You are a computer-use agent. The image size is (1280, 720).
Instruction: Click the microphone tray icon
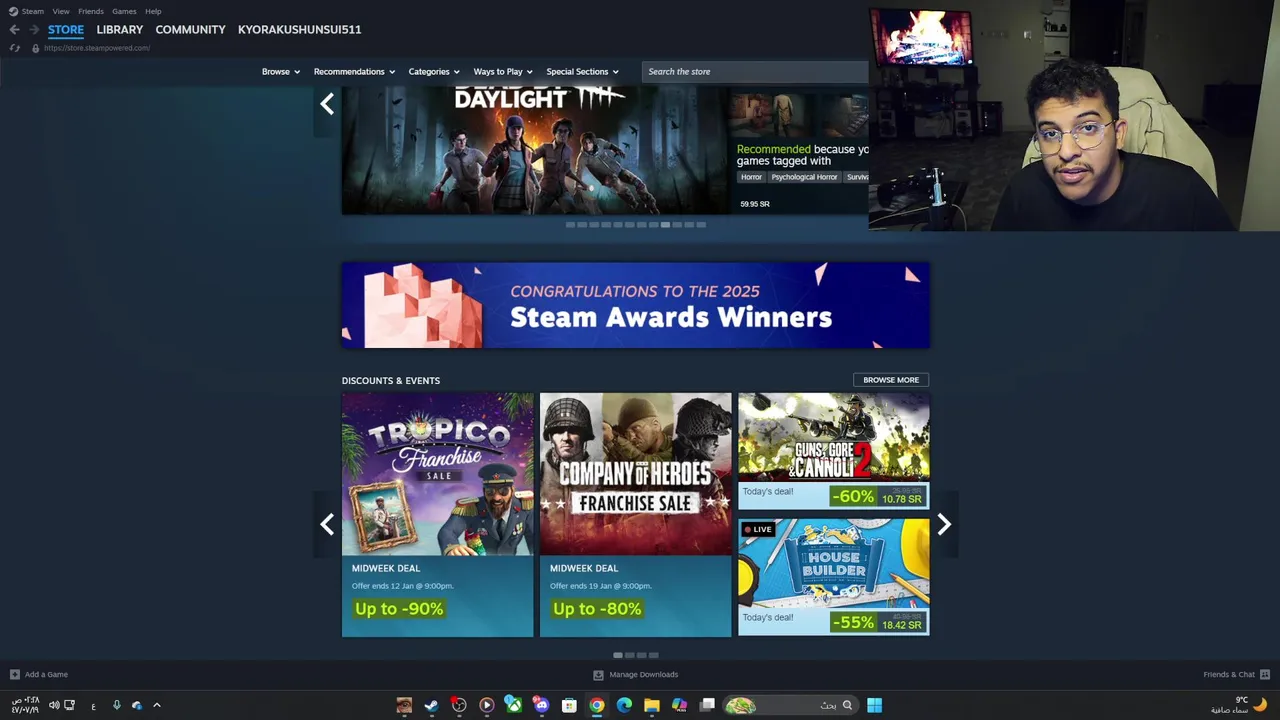pos(117,705)
